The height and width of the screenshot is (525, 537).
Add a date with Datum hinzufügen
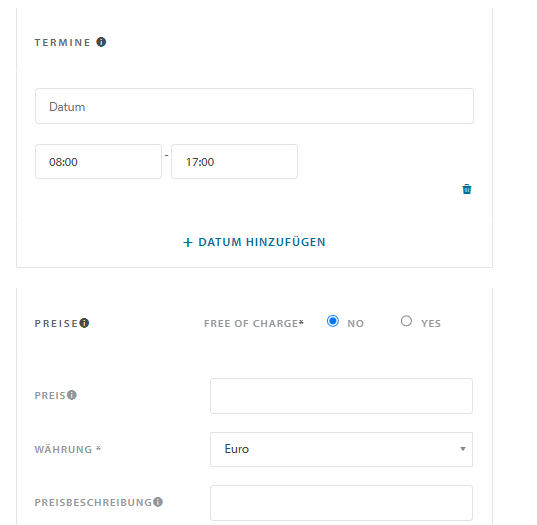click(x=254, y=242)
